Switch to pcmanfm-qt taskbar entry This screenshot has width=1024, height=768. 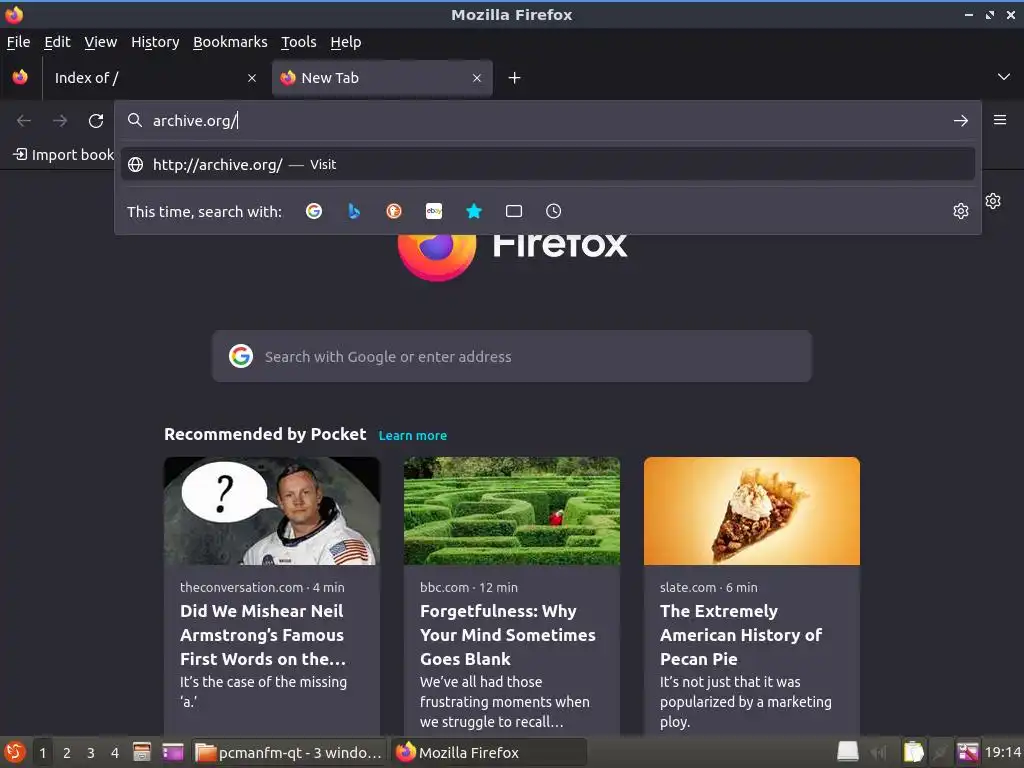289,752
